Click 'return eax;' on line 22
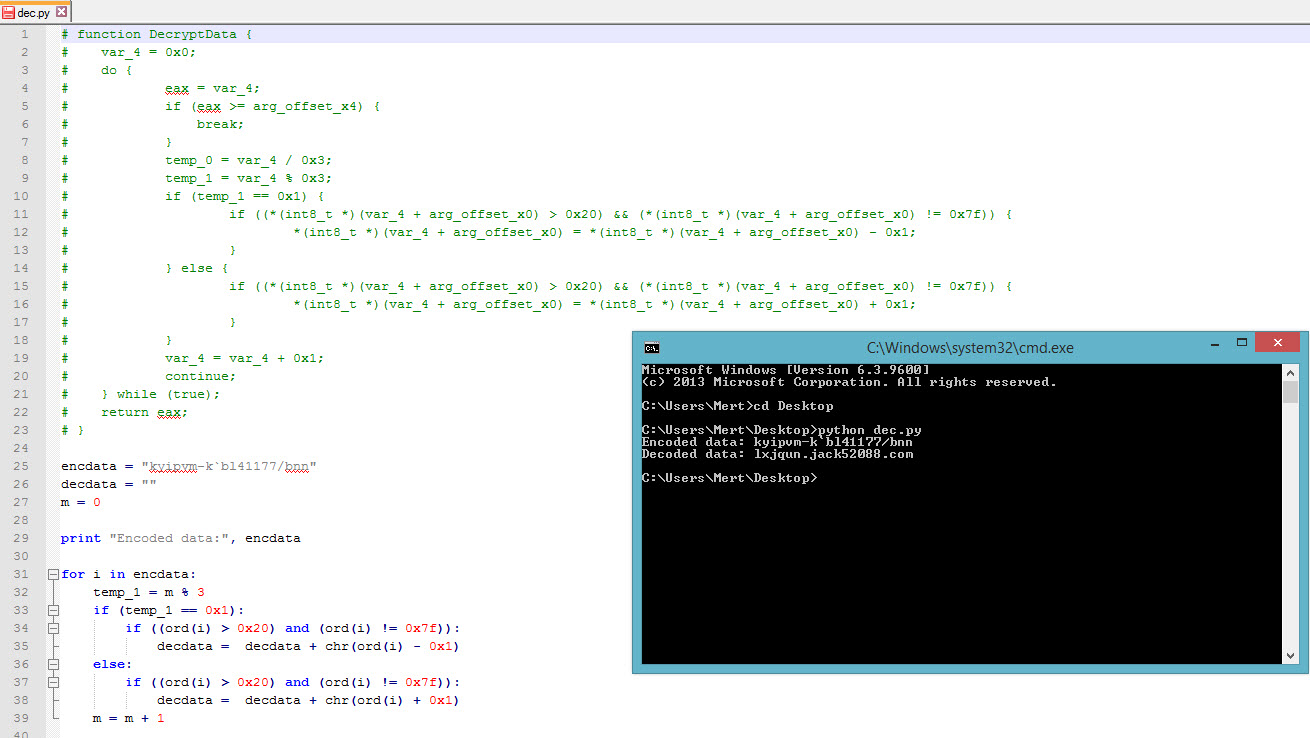The width and height of the screenshot is (1310, 738). click(144, 412)
